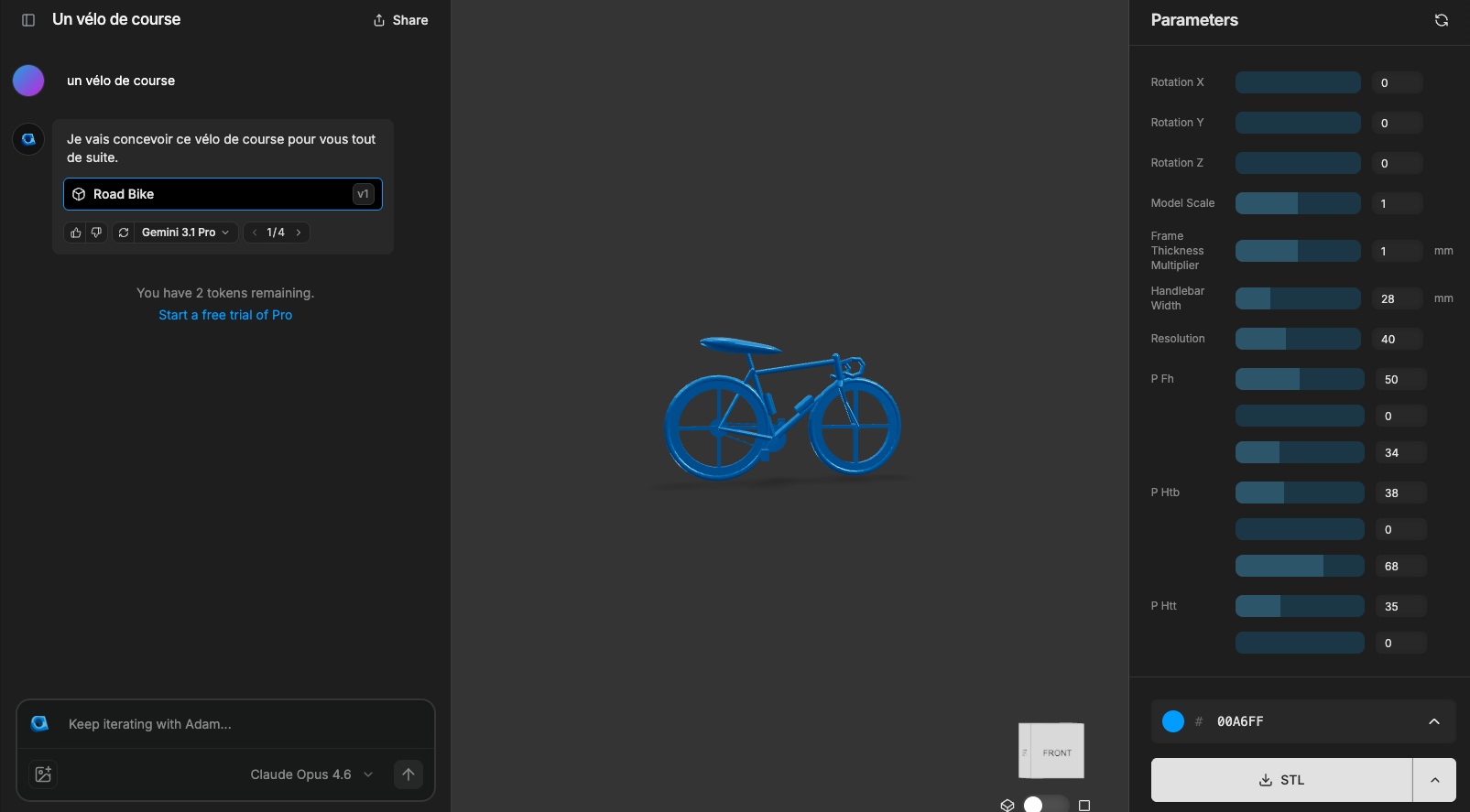Expand export format options next to STL
Screen dimensions: 1470x812
coord(1434,780)
